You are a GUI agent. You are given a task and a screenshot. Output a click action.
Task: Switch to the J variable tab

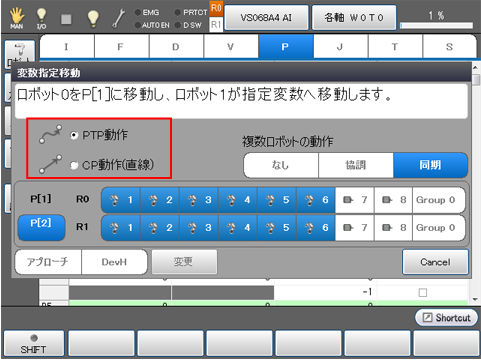[x=340, y=47]
